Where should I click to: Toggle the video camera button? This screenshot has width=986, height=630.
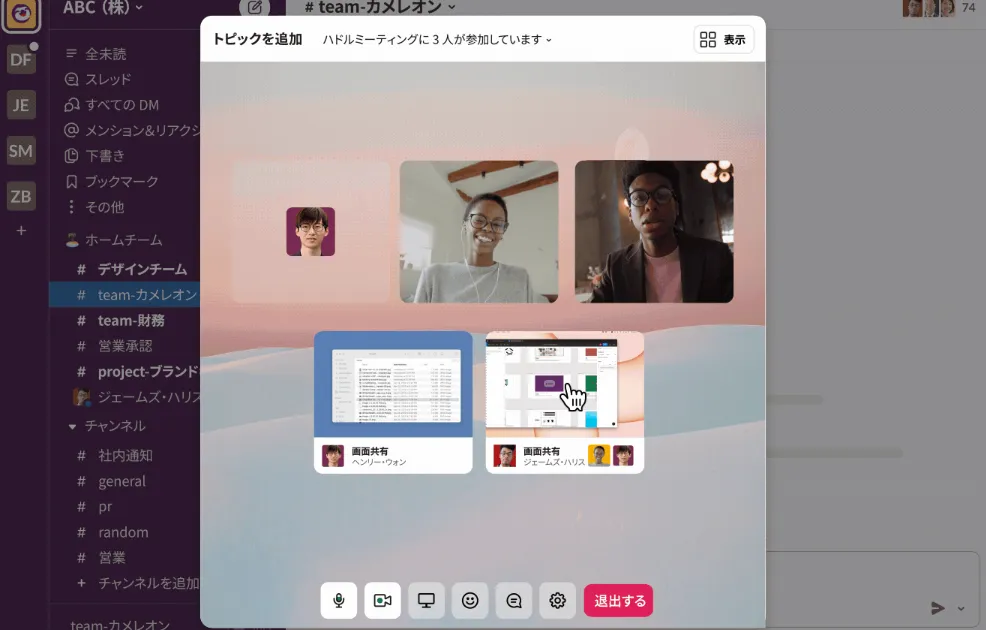(x=382, y=600)
